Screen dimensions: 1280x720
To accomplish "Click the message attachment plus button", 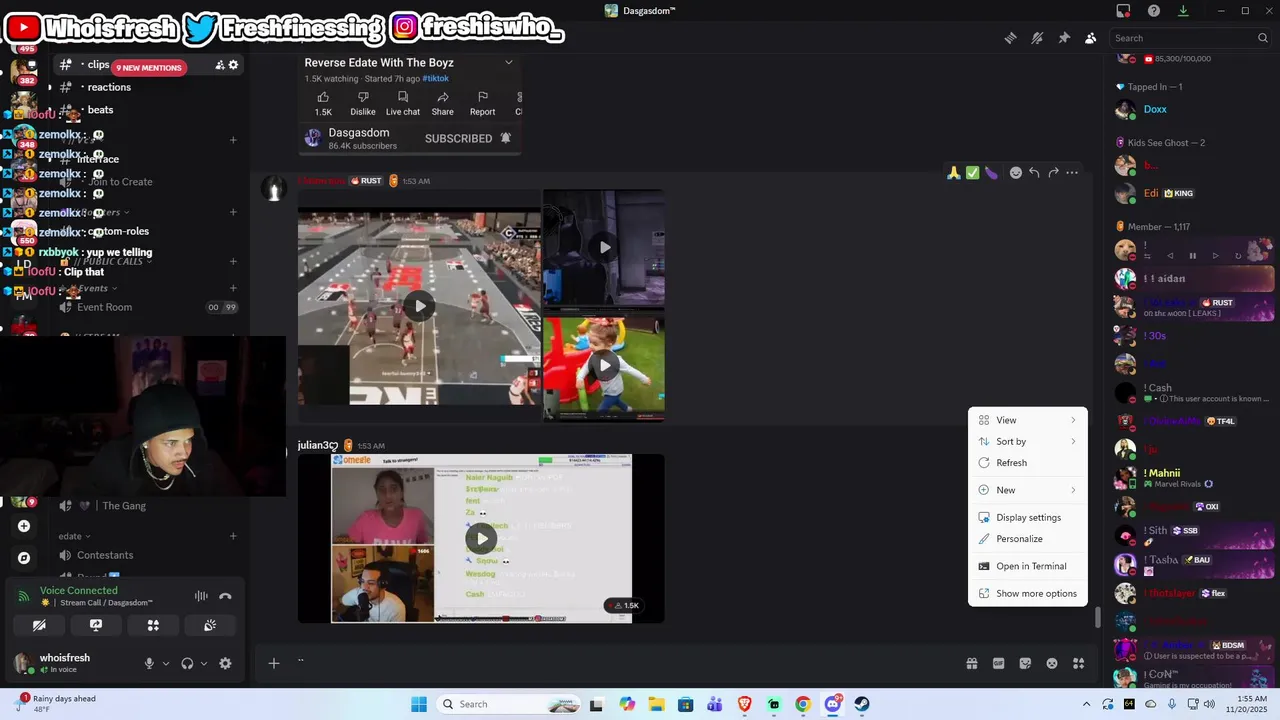I will point(273,663).
